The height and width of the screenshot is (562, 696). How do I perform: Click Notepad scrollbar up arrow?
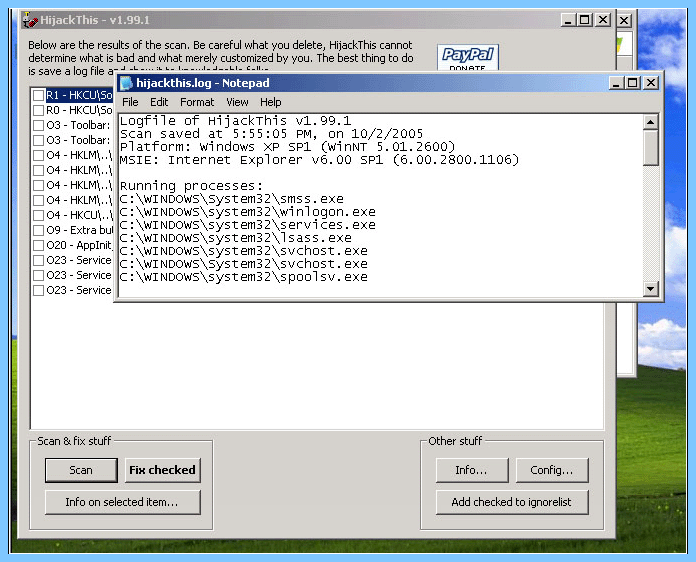tap(650, 122)
